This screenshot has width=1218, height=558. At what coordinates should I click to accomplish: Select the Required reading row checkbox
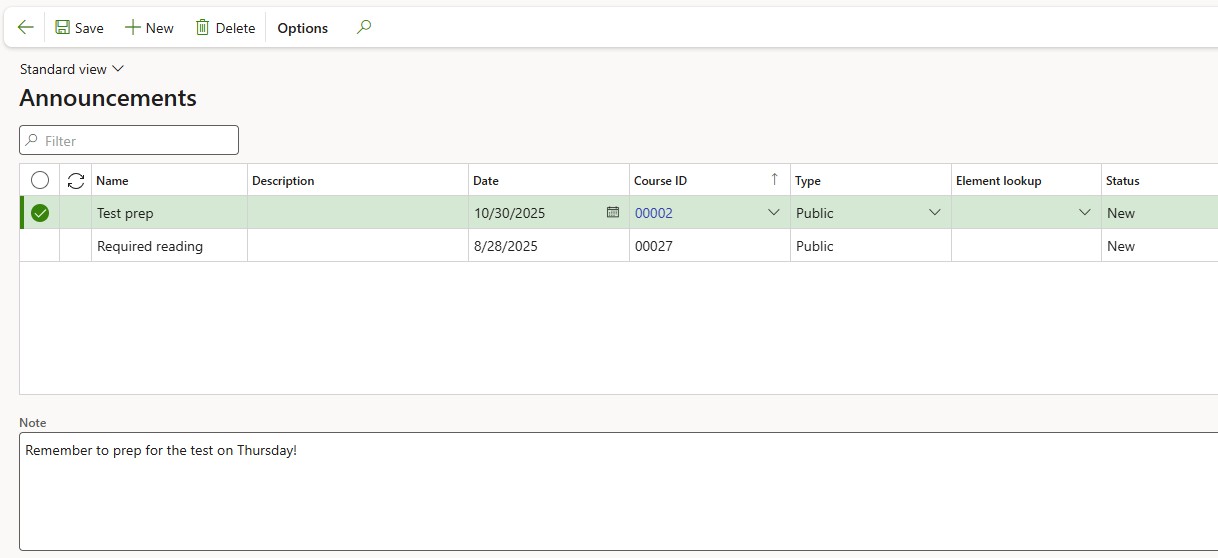click(40, 246)
